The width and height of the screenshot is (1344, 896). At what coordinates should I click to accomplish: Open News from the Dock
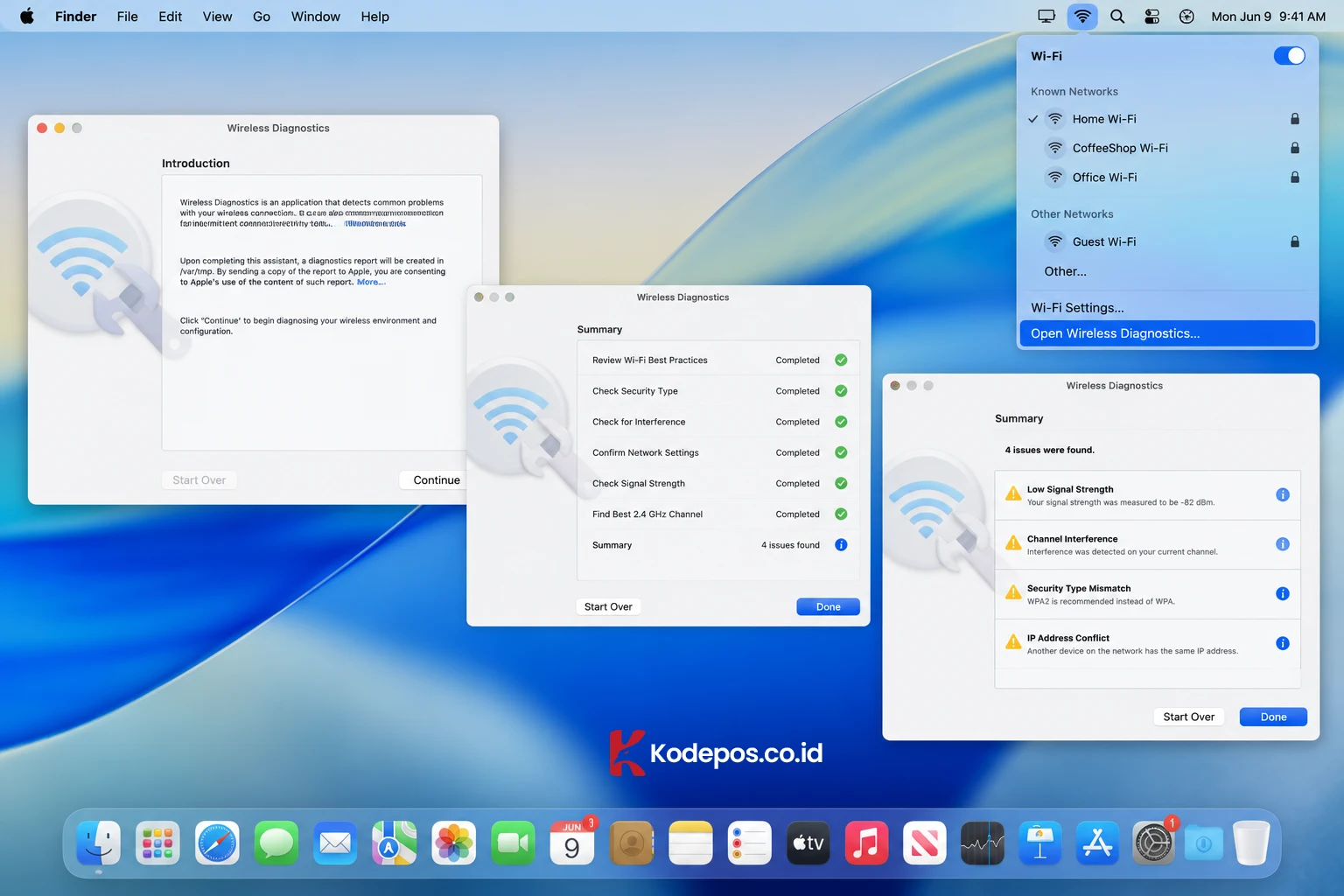coord(925,843)
